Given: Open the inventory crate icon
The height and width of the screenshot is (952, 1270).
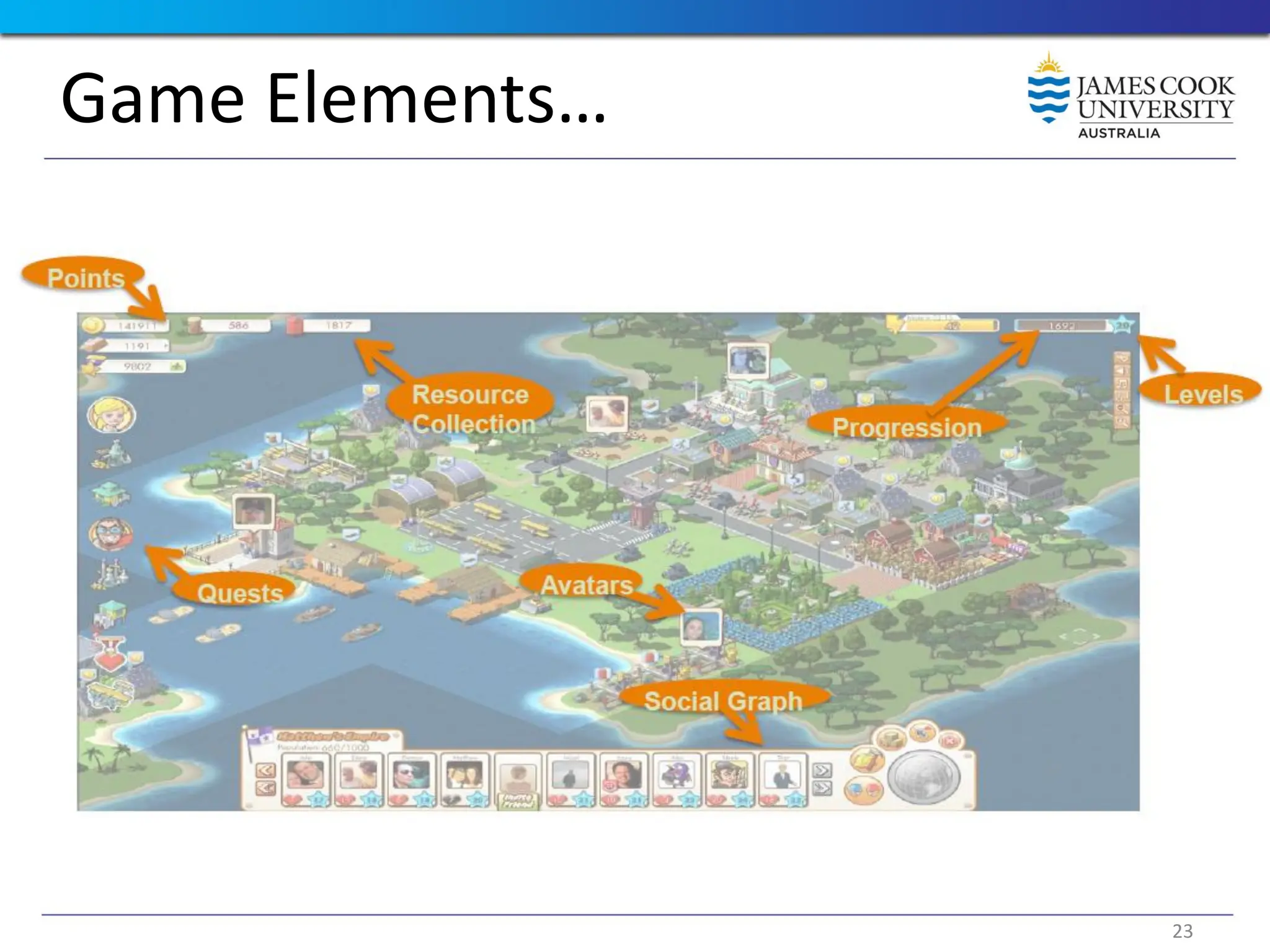Looking at the screenshot, I should coord(890,738).
